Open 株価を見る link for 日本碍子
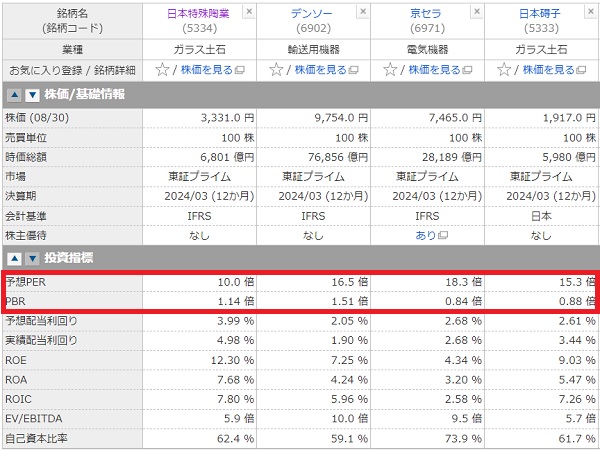This screenshot has height=450, width=600. tap(554, 70)
